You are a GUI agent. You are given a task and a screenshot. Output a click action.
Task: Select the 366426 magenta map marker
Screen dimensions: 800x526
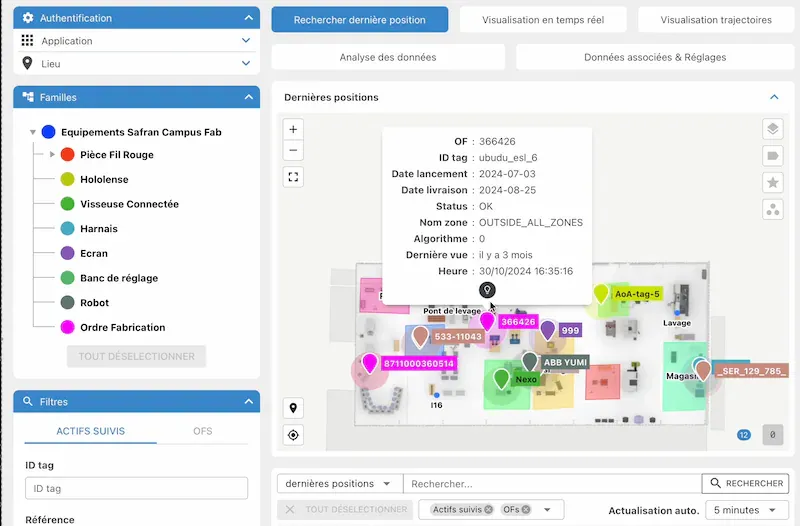pyautogui.click(x=488, y=321)
